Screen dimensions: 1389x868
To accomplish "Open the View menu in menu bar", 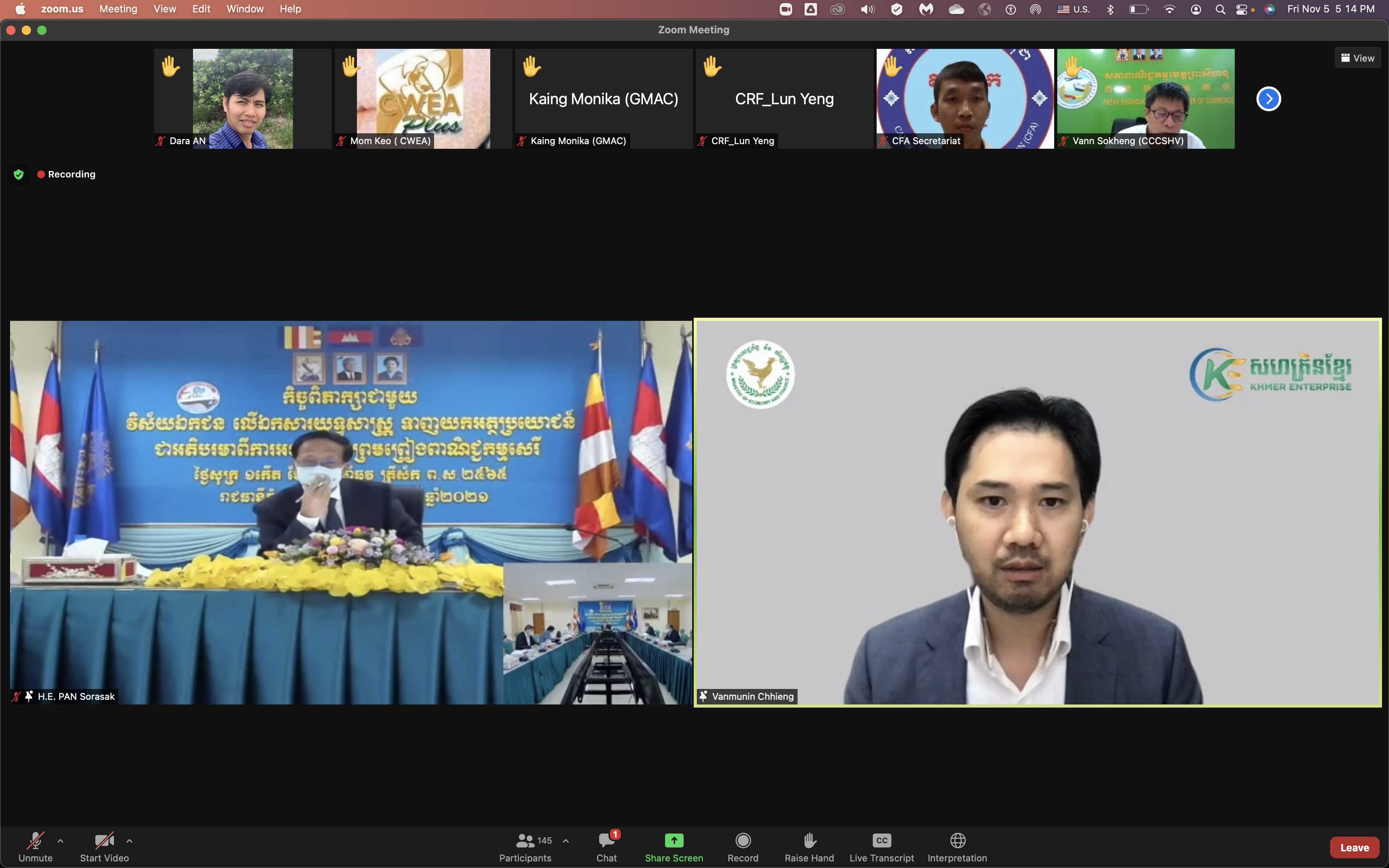I will click(x=165, y=9).
